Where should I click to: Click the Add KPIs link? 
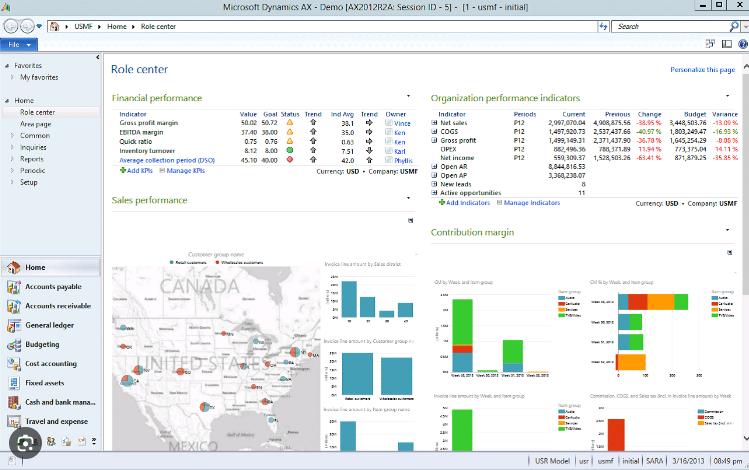click(x=136, y=171)
